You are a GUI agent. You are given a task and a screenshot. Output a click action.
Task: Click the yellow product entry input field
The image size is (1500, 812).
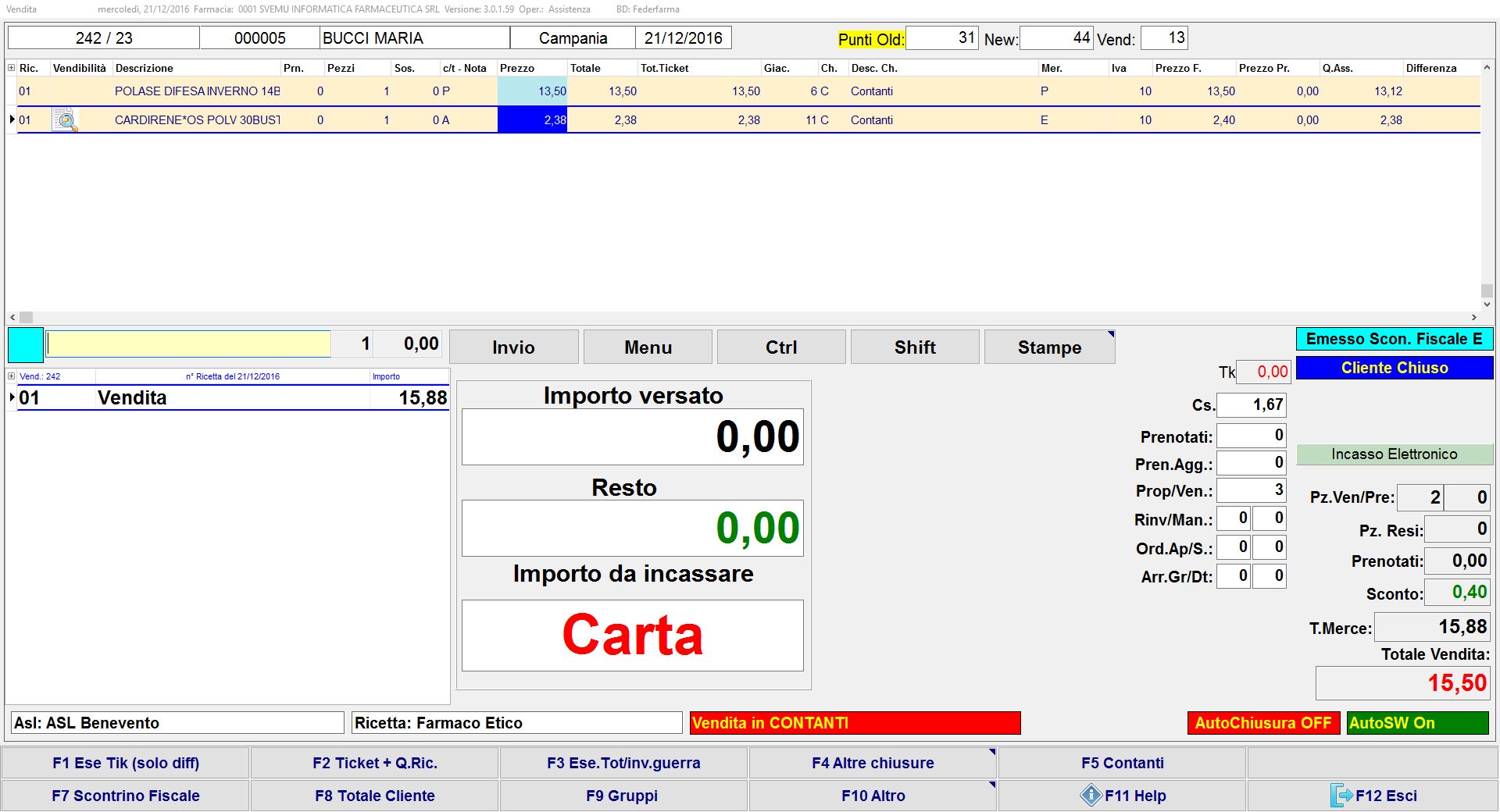click(x=188, y=344)
